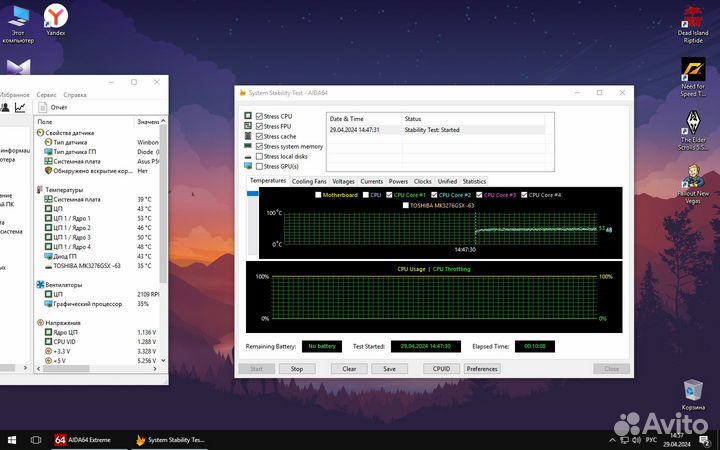Toggle the Stress system memory checkbox
Viewport: 720px width, 450px height.
coord(259,146)
